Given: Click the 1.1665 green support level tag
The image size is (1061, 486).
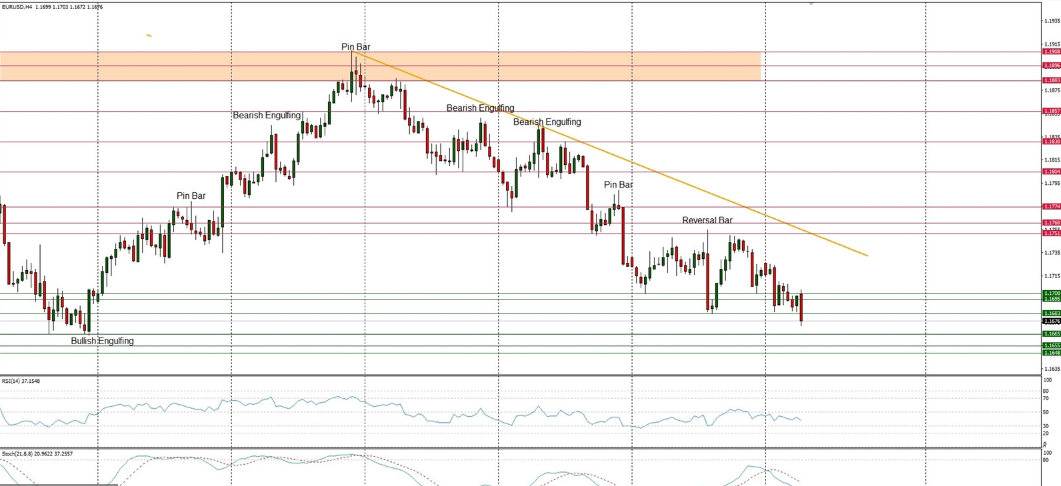Looking at the screenshot, I should click(1051, 334).
